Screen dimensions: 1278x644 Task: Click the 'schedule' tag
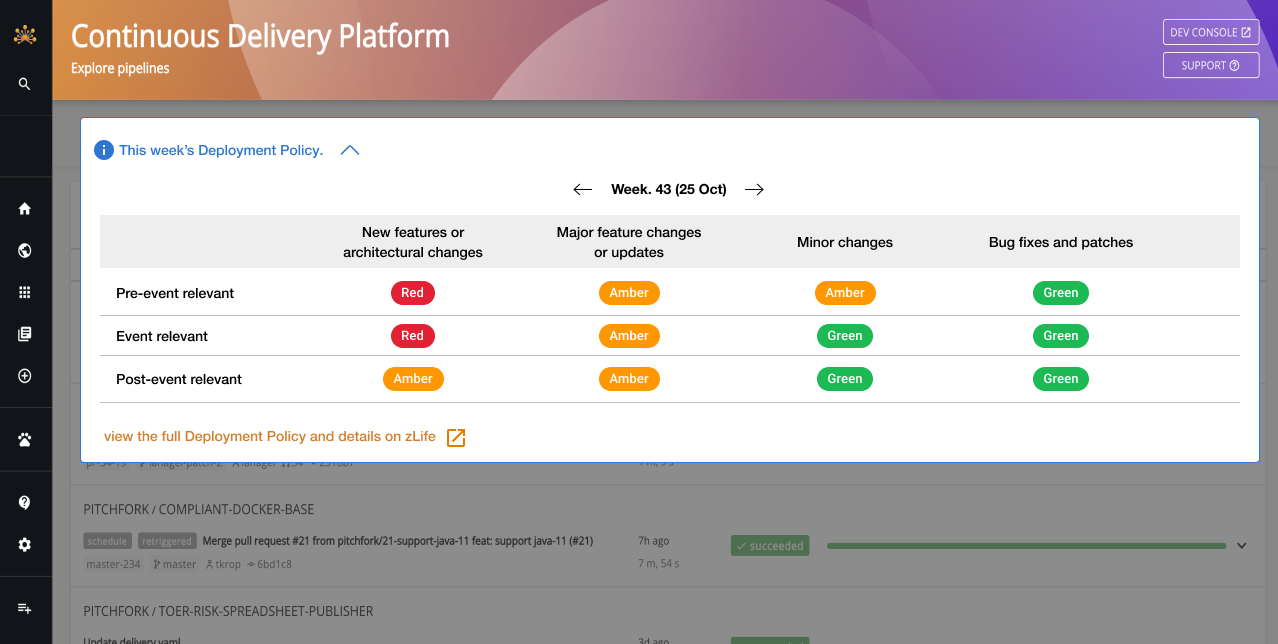click(107, 541)
